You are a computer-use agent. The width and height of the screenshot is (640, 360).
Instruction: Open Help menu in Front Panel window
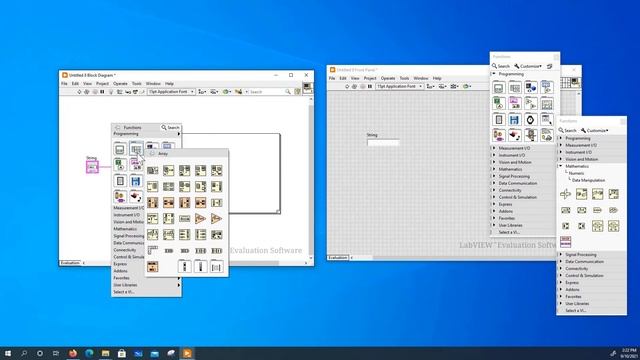point(437,78)
